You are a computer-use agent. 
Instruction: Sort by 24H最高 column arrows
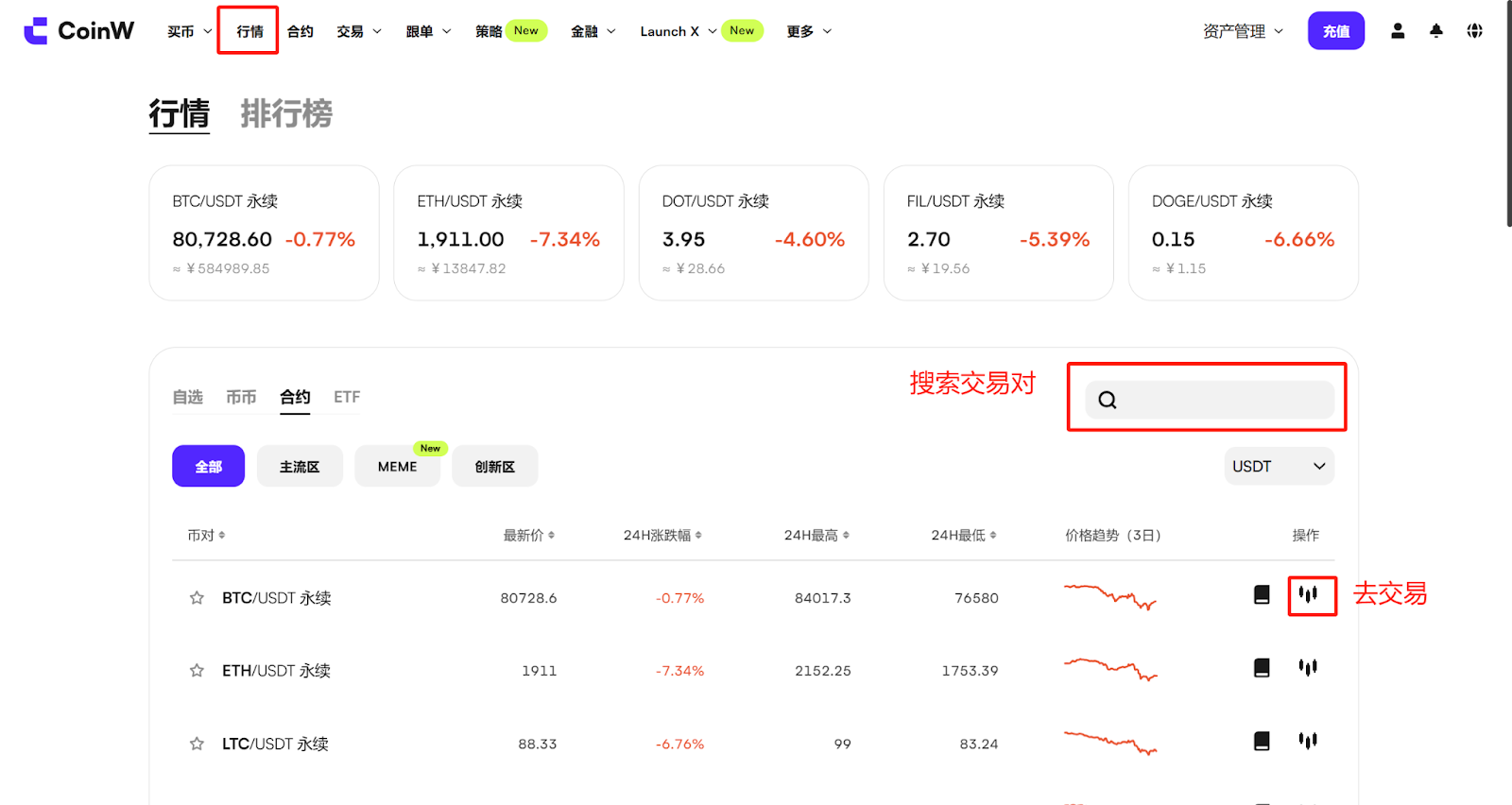[846, 536]
